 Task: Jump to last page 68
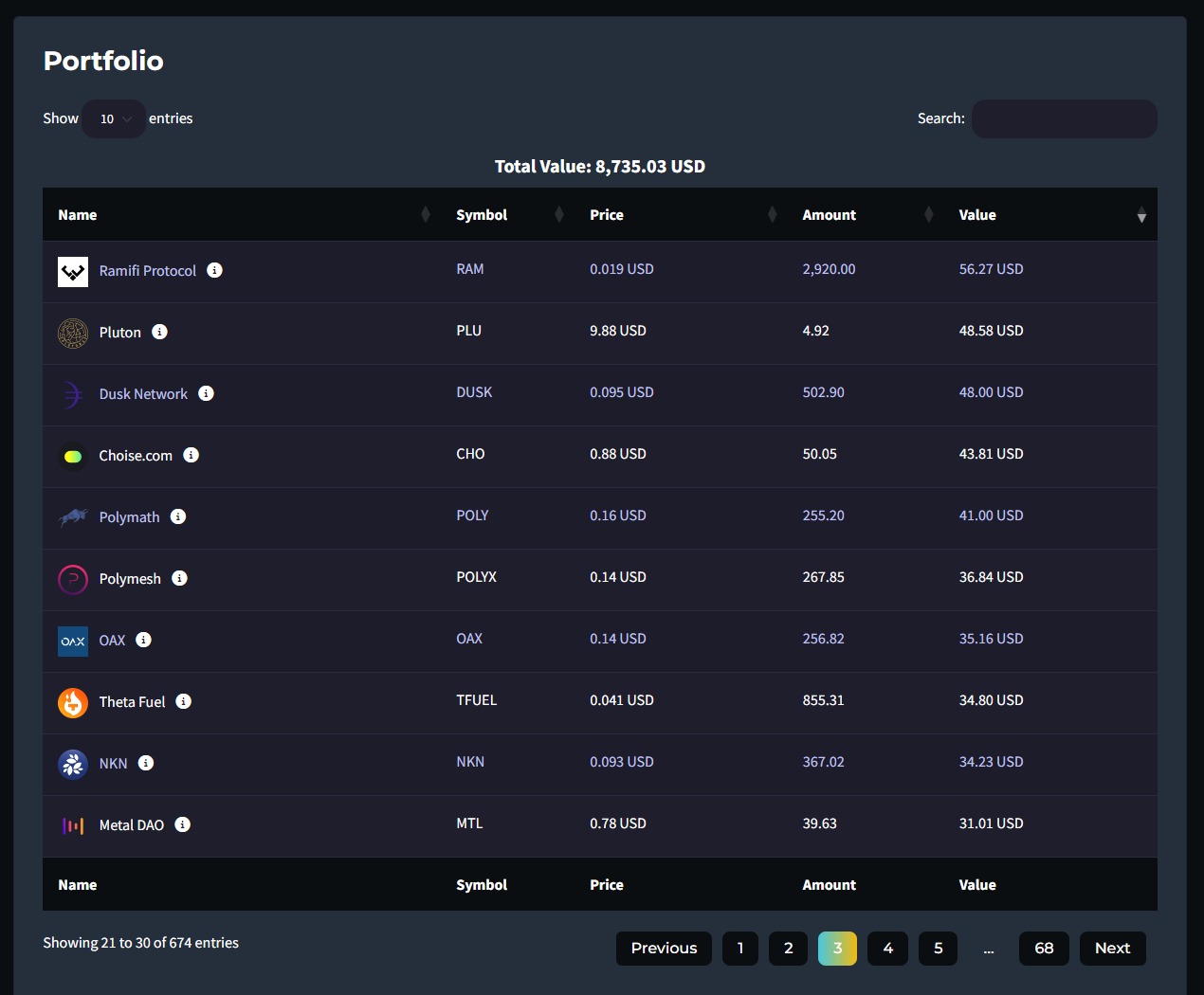coord(1044,949)
